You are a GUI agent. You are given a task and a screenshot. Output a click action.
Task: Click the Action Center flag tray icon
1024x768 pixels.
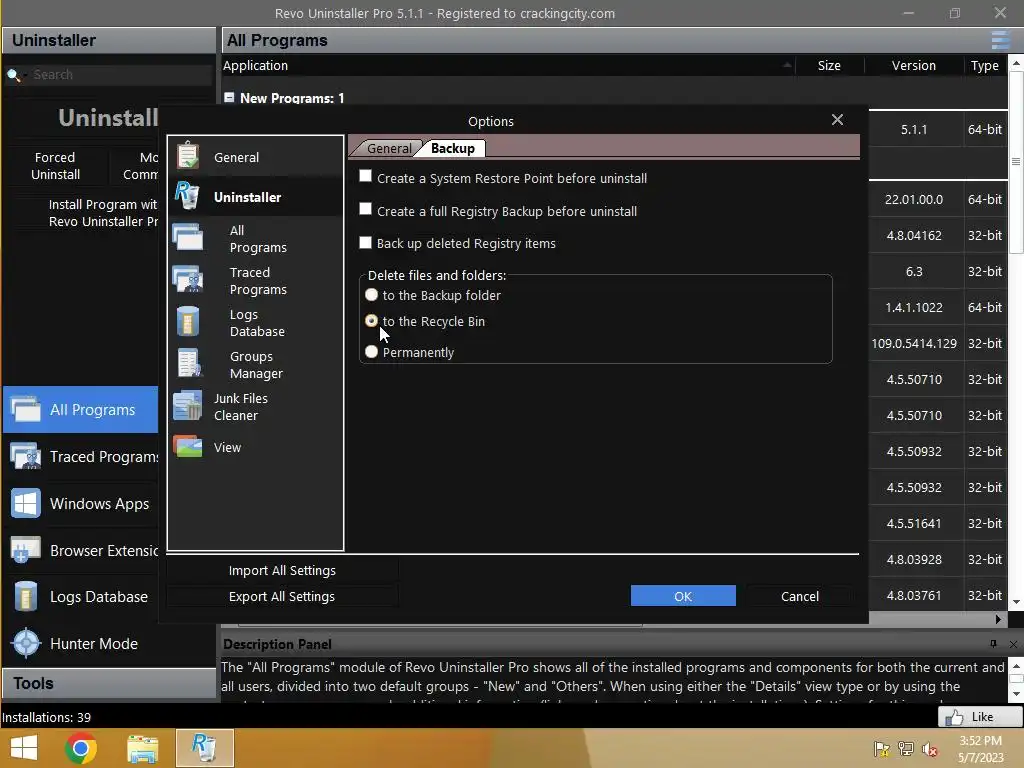point(882,749)
